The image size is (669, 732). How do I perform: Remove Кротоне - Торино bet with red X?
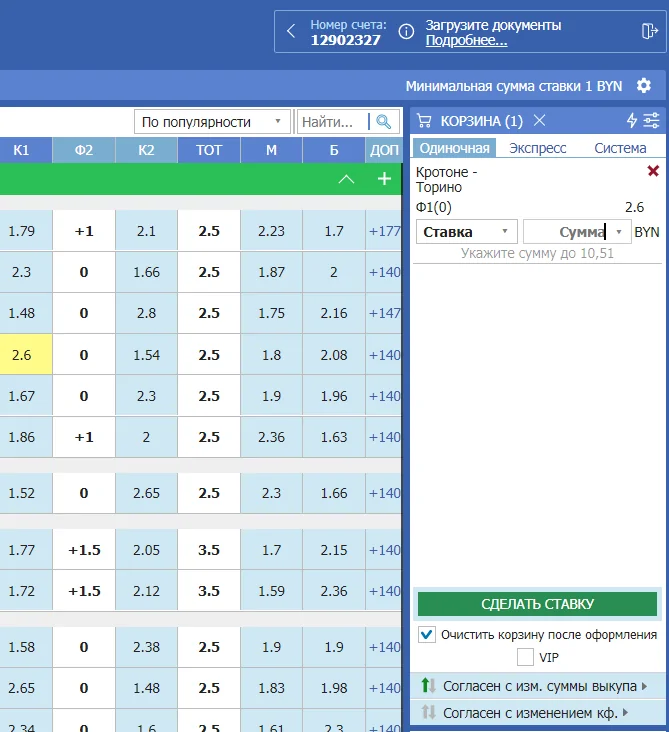coord(653,172)
